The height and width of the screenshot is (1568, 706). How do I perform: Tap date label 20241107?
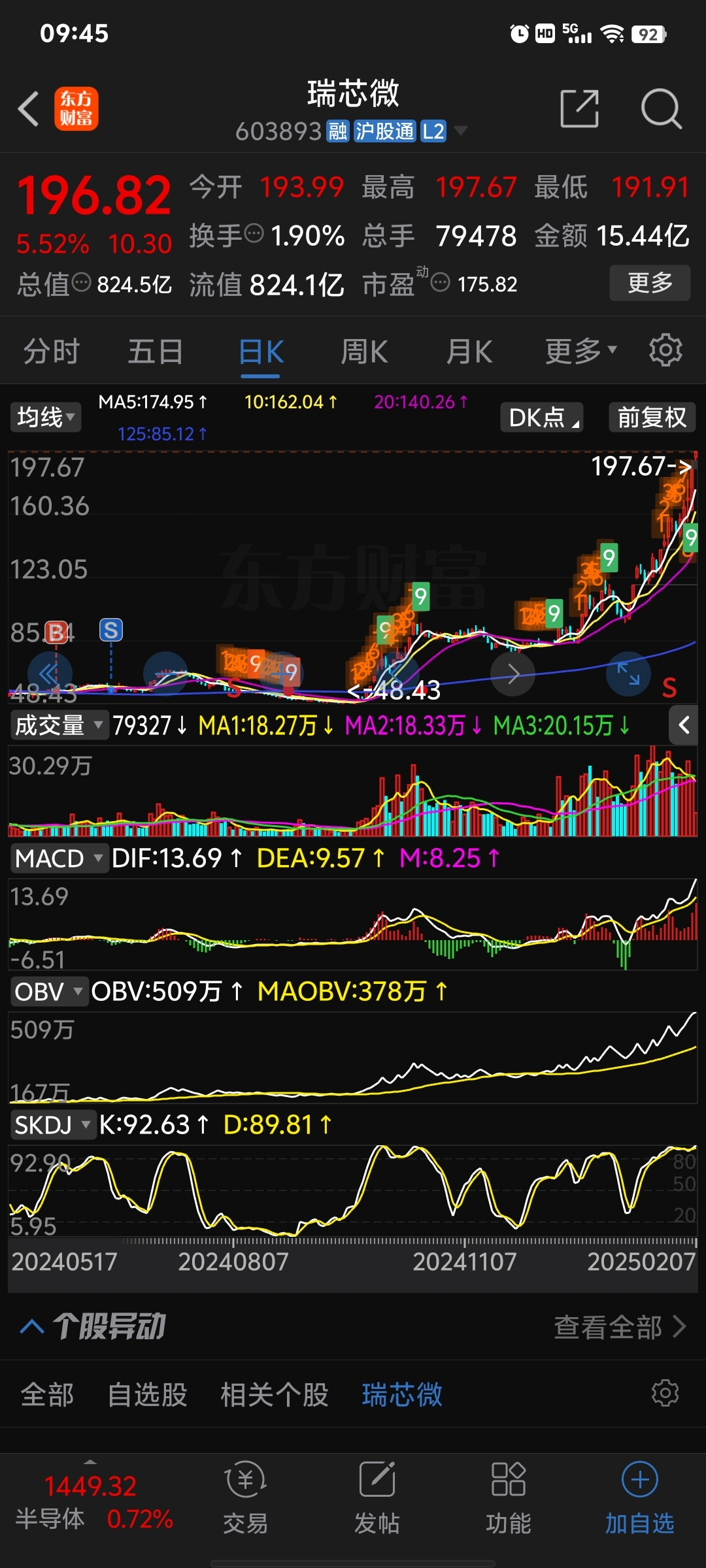465,1261
